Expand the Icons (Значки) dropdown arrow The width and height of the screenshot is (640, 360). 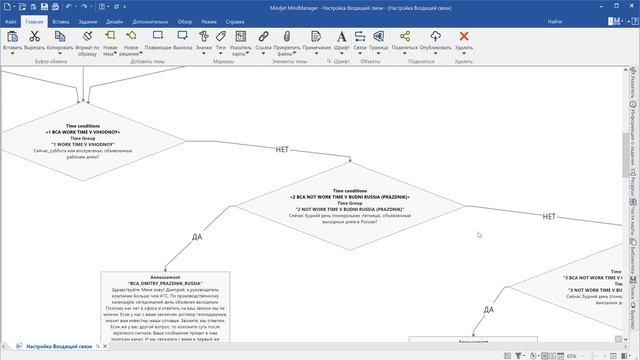(204, 53)
